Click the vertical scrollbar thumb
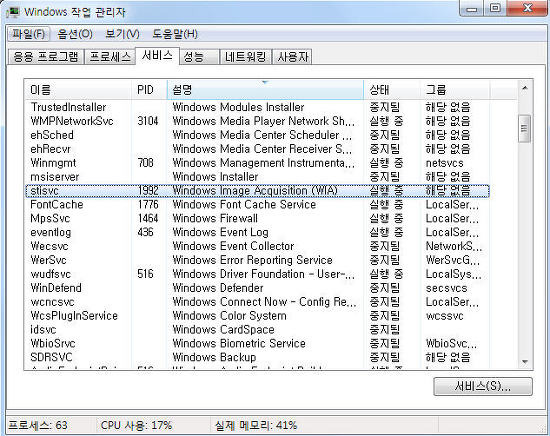Screen dimensions: 550x436 pos(525,128)
